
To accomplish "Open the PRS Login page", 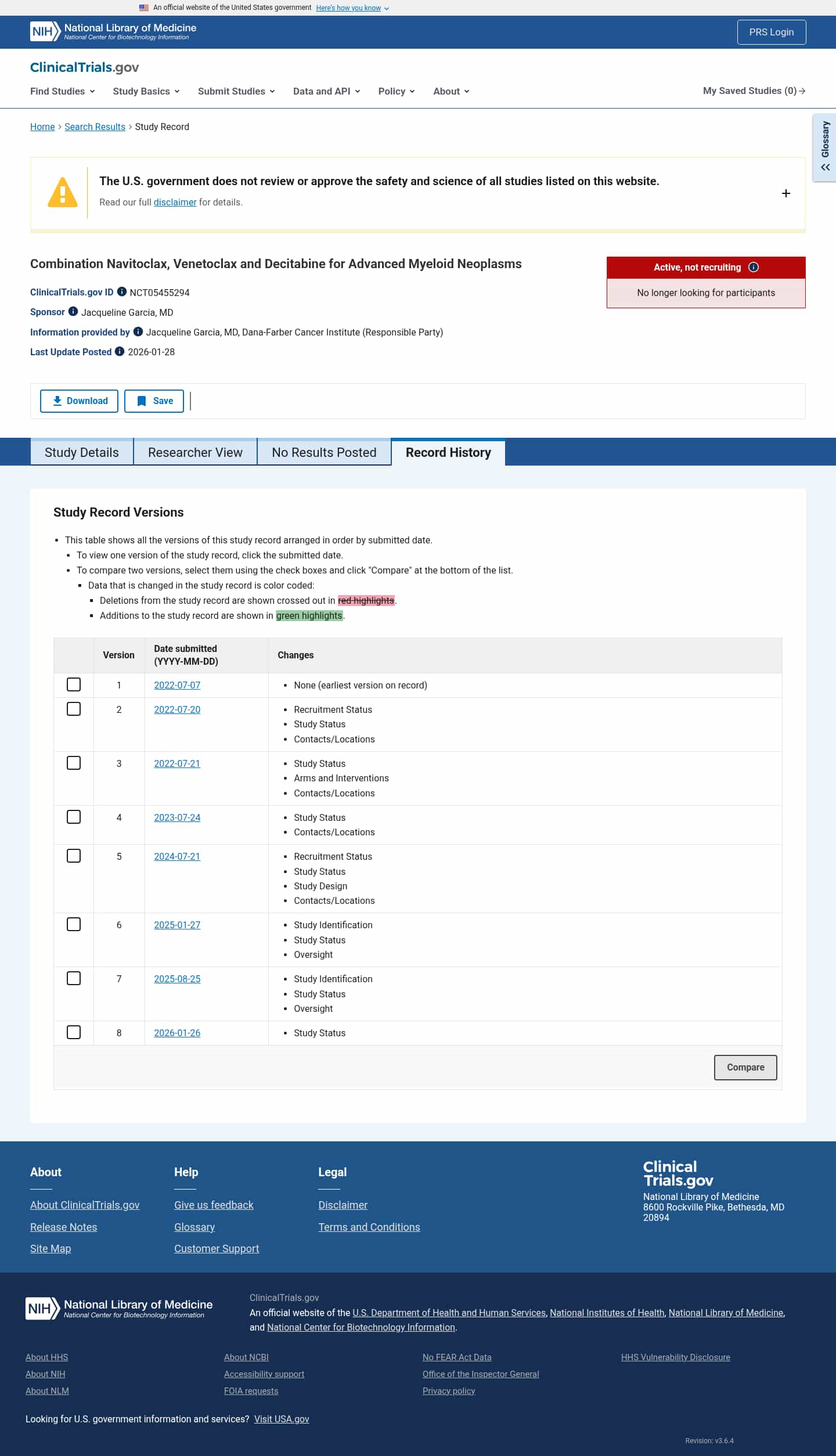I will pyautogui.click(x=772, y=32).
